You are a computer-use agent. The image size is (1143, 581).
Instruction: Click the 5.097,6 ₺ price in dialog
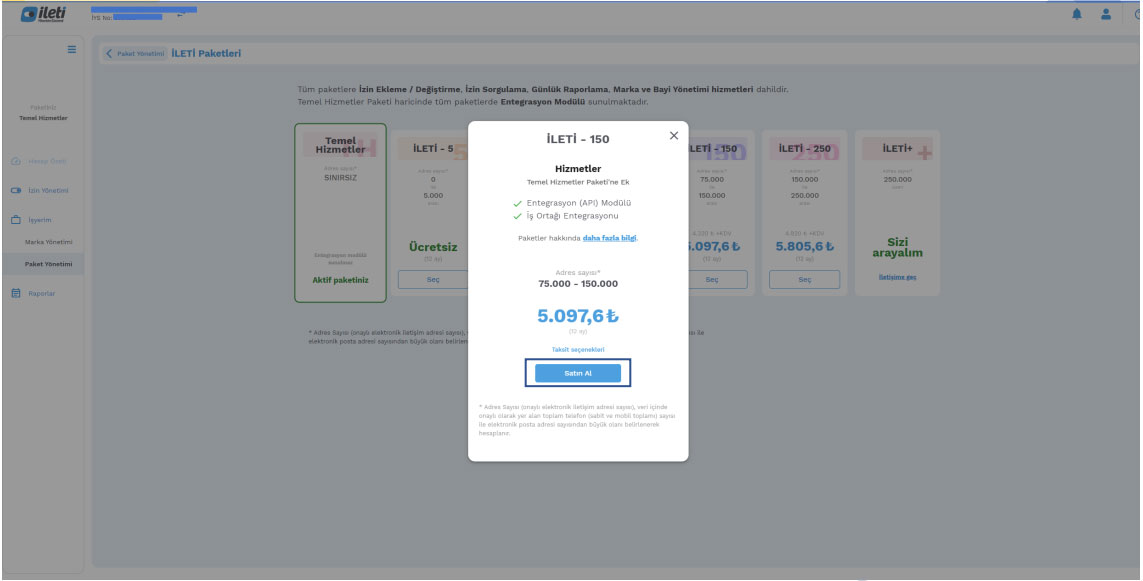tap(578, 316)
